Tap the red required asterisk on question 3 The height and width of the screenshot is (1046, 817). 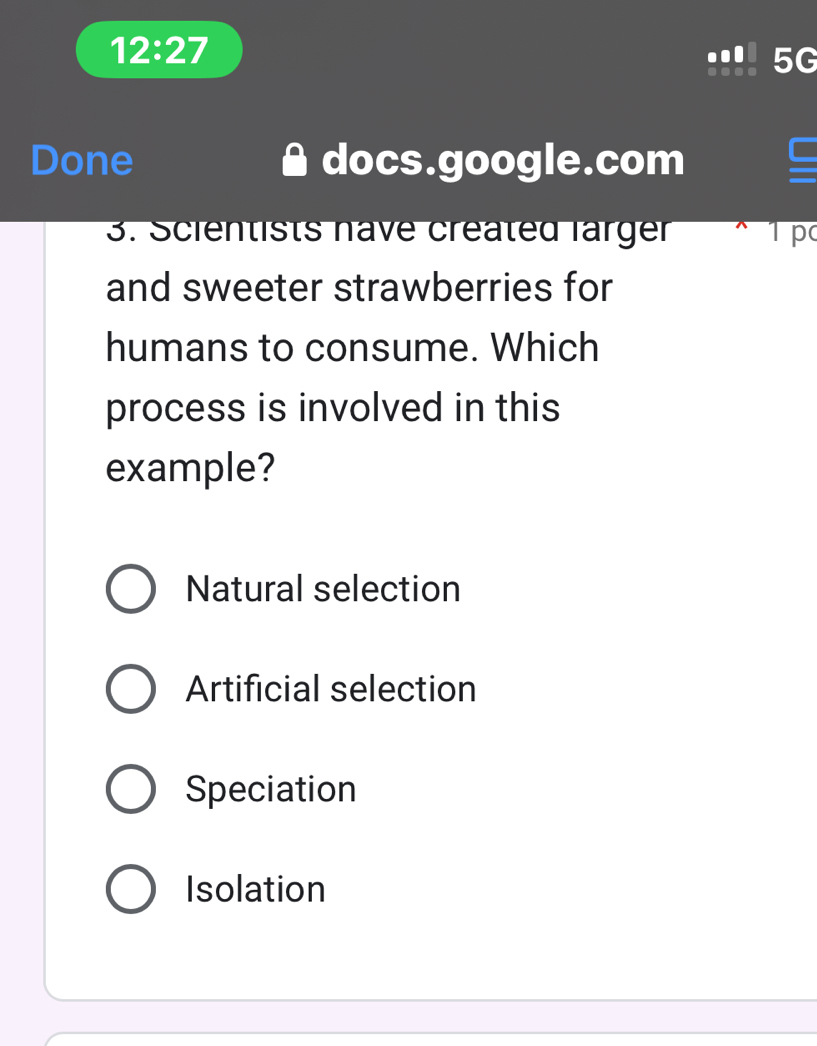pyautogui.click(x=740, y=228)
